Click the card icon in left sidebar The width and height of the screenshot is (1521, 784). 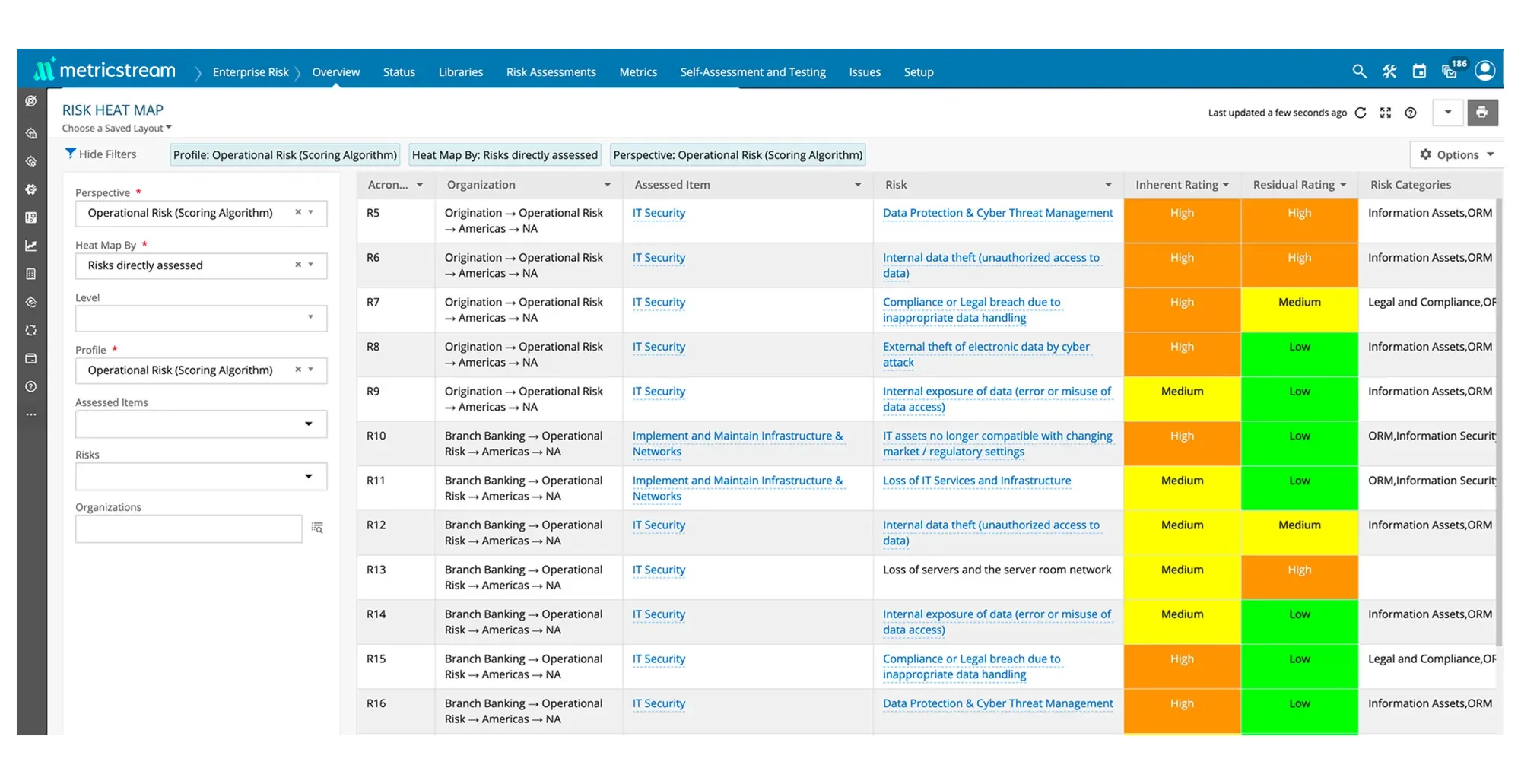pyautogui.click(x=31, y=358)
